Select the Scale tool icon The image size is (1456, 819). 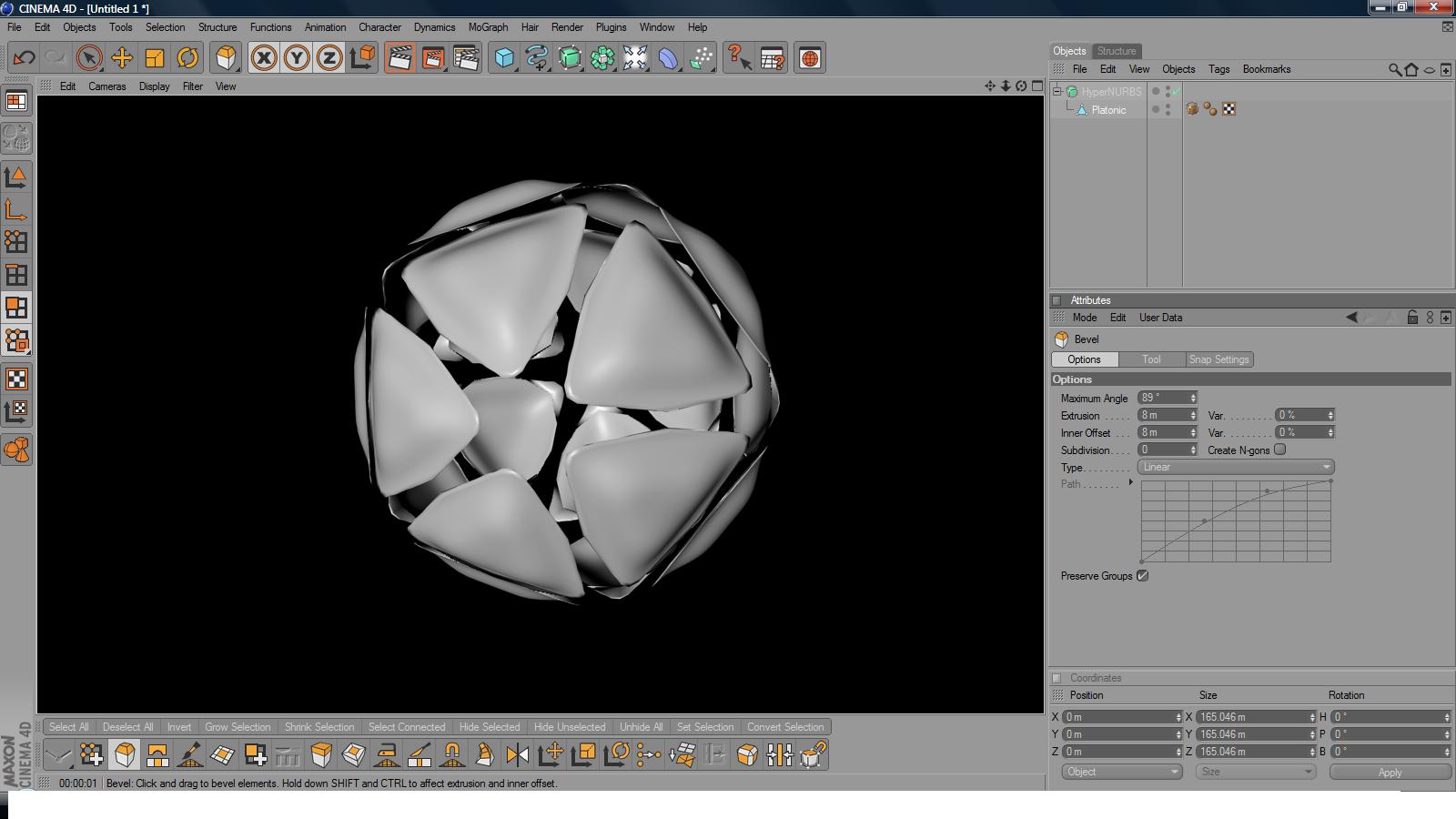(155, 58)
